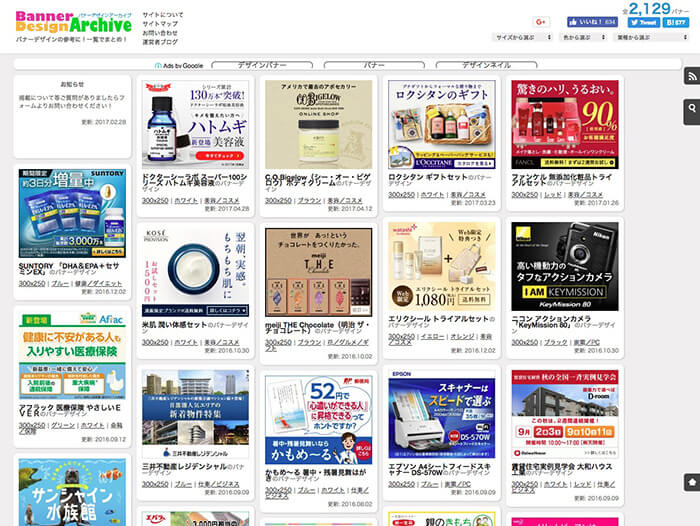Open the red ファンケル 90% banner image
This screenshot has width=700, height=526.
(x=565, y=125)
